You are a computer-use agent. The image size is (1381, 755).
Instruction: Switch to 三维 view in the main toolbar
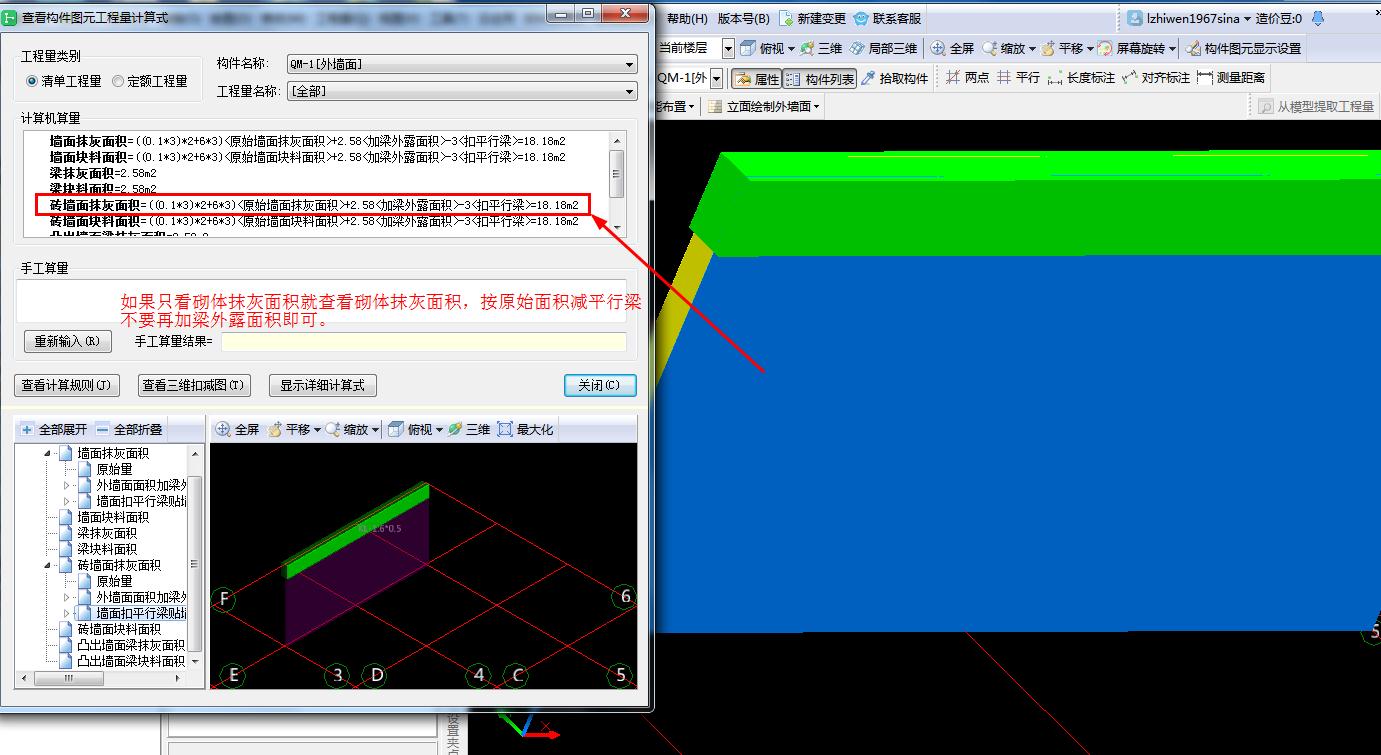821,48
